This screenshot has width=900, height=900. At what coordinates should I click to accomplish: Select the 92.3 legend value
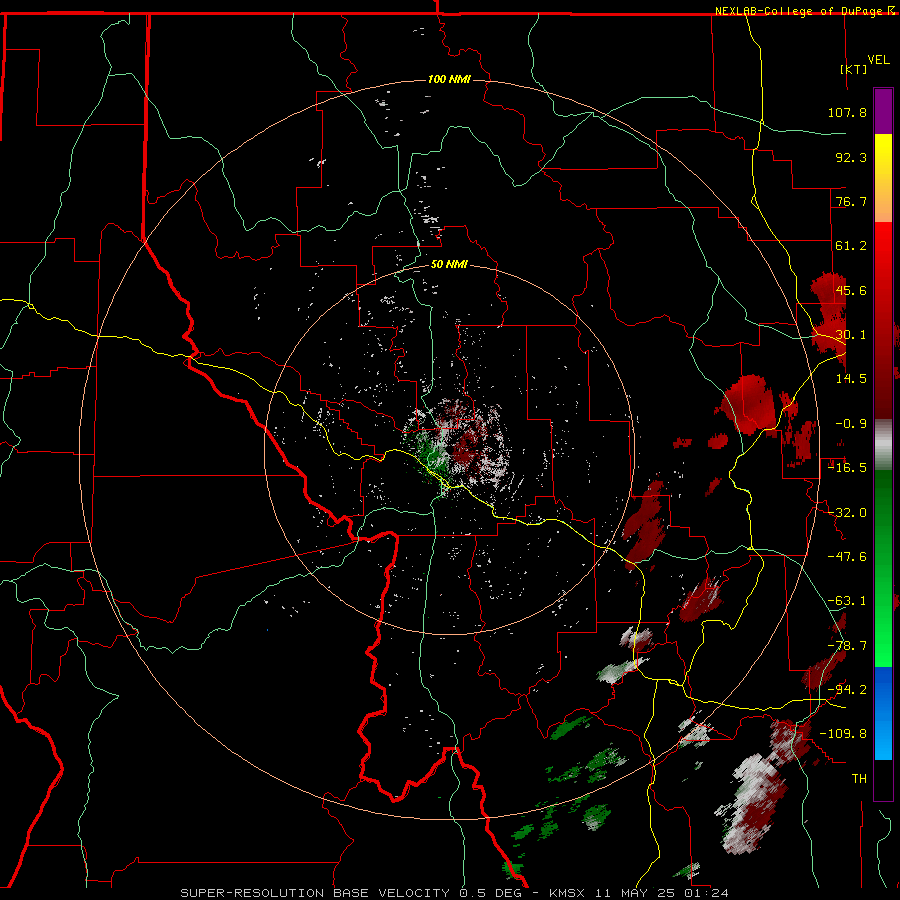tap(851, 157)
